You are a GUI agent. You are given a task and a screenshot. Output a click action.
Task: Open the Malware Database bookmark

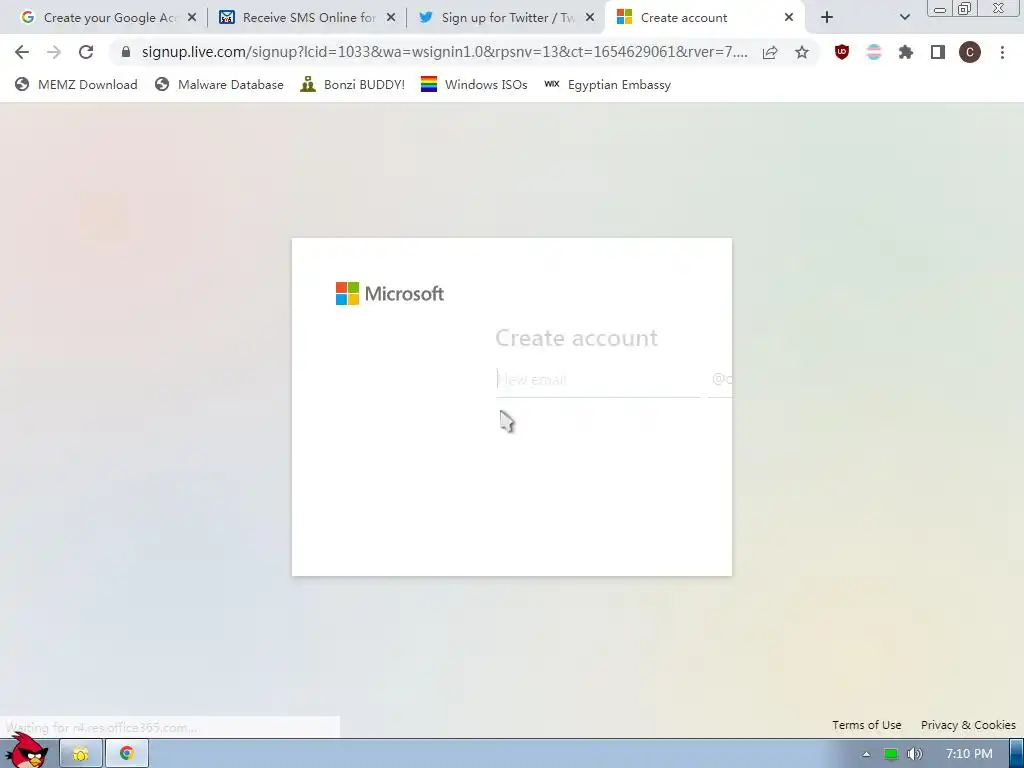(x=219, y=84)
